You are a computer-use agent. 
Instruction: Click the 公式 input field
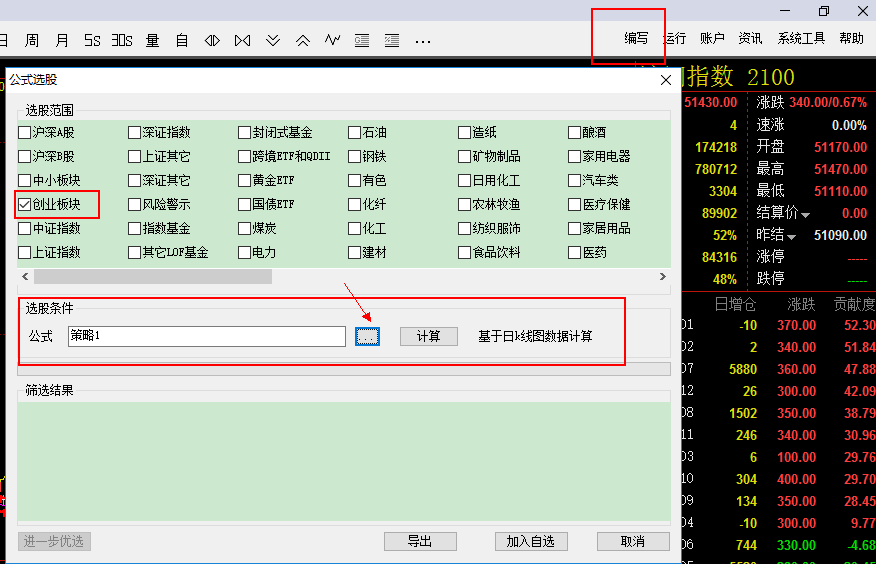(x=206, y=337)
